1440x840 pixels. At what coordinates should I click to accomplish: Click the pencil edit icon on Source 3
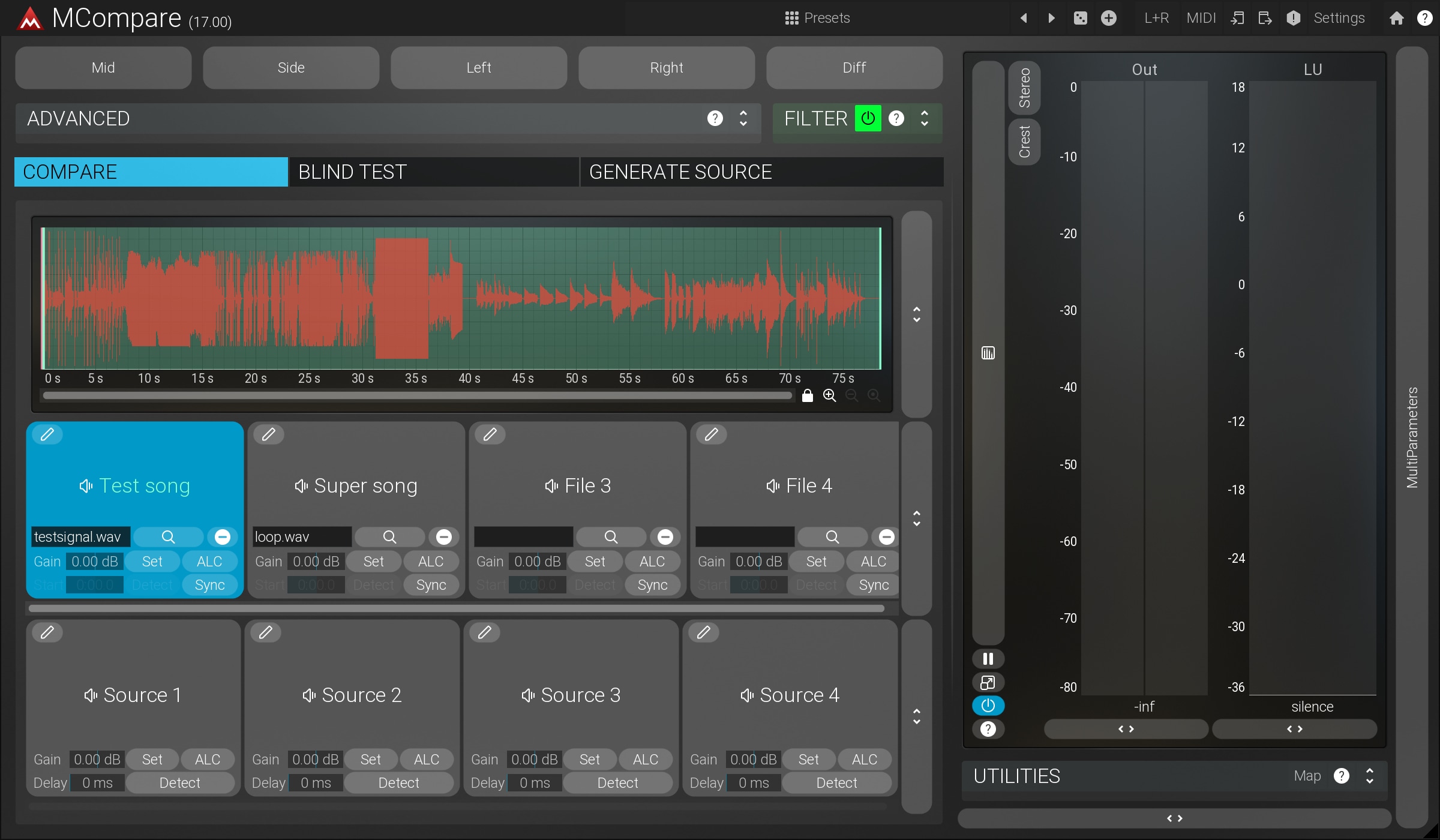485,632
